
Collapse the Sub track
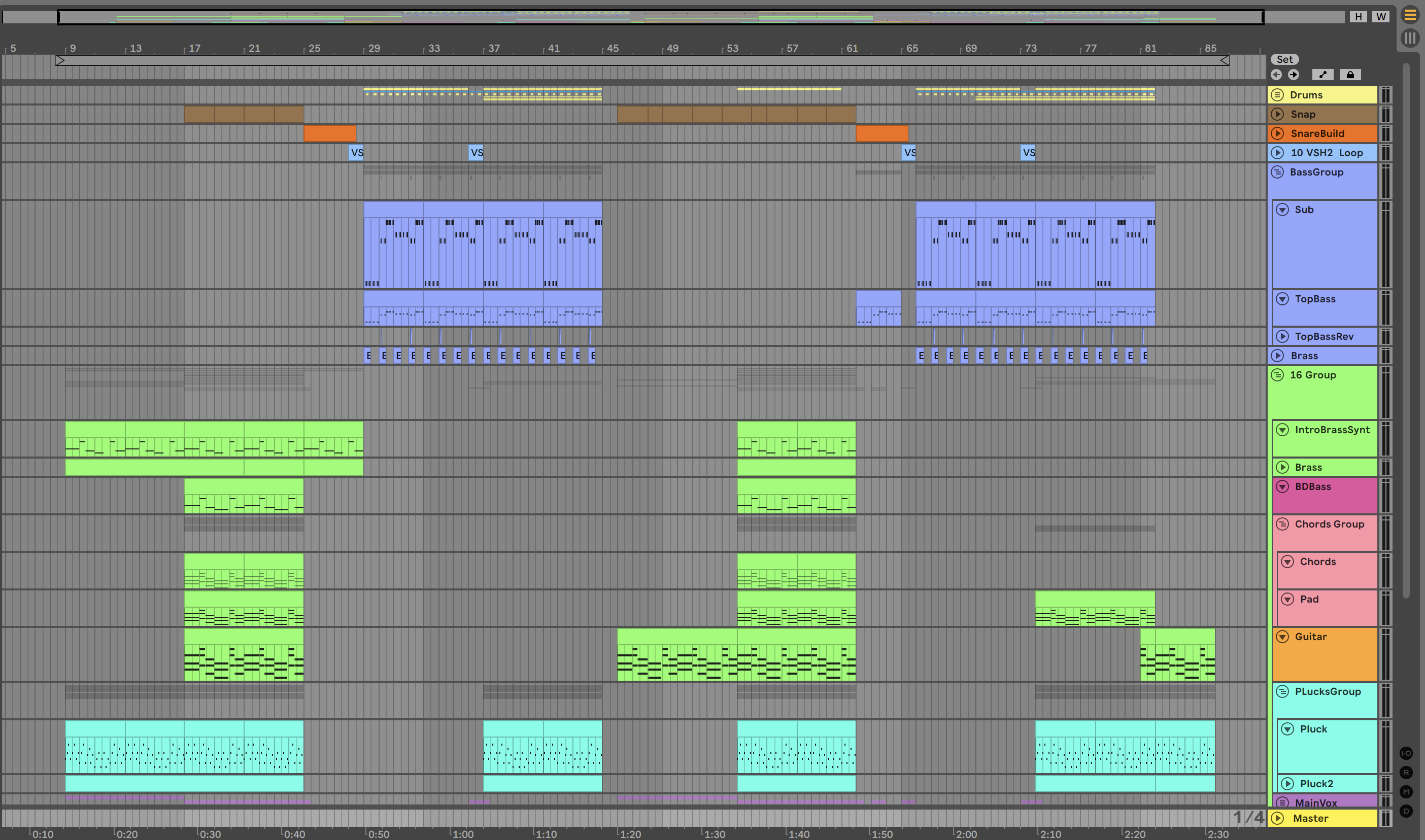[1282, 210]
